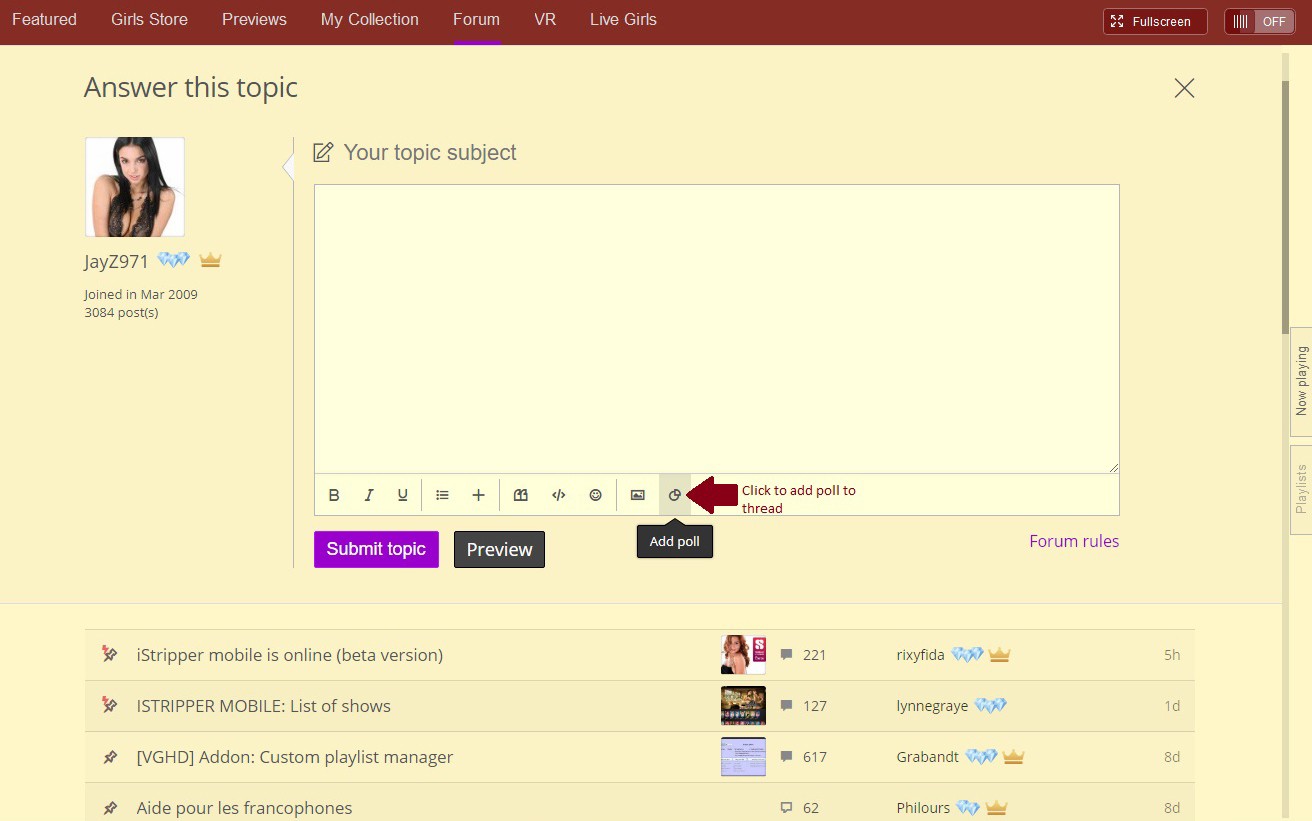The width and height of the screenshot is (1312, 821).
Task: Apply underline text formatting
Action: [402, 495]
